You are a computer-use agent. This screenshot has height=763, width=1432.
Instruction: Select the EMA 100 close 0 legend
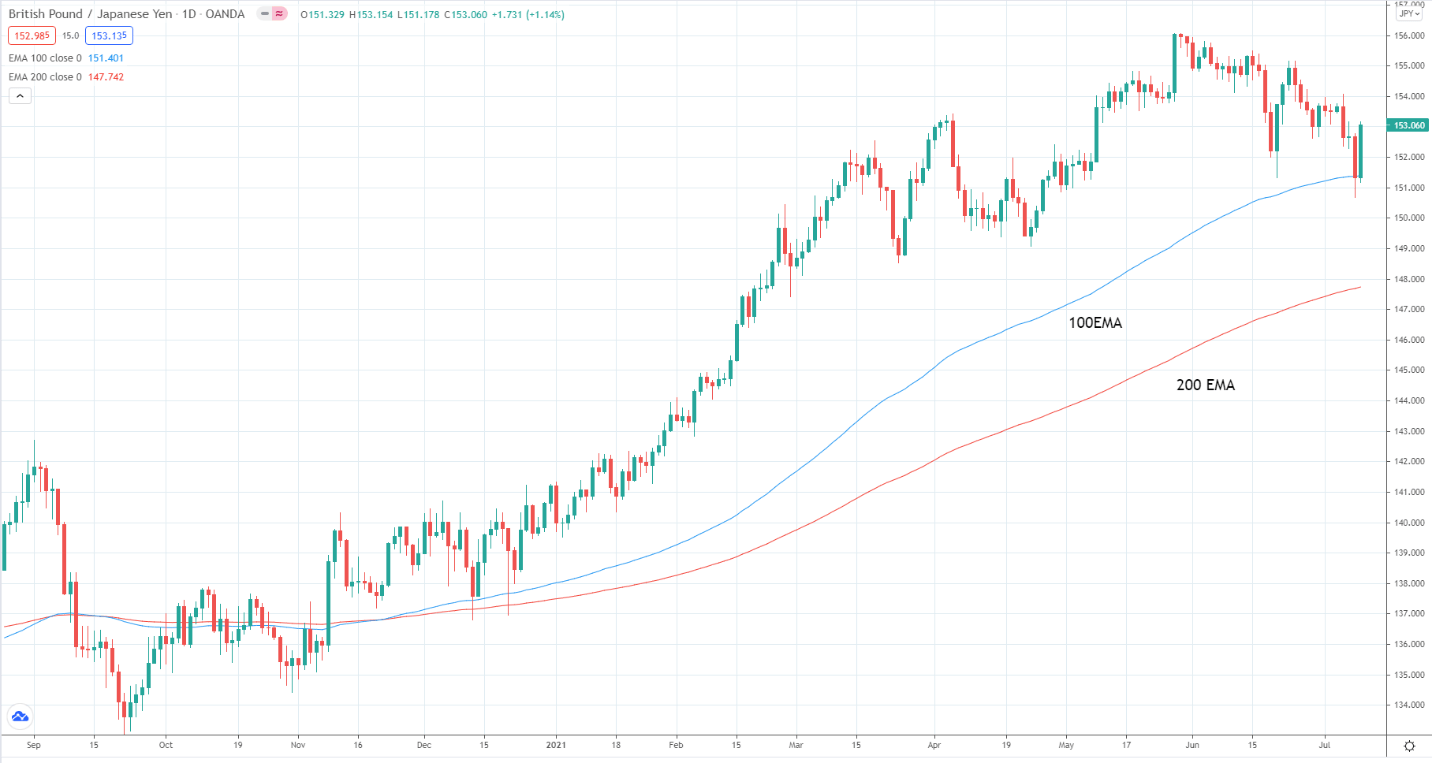[46, 58]
